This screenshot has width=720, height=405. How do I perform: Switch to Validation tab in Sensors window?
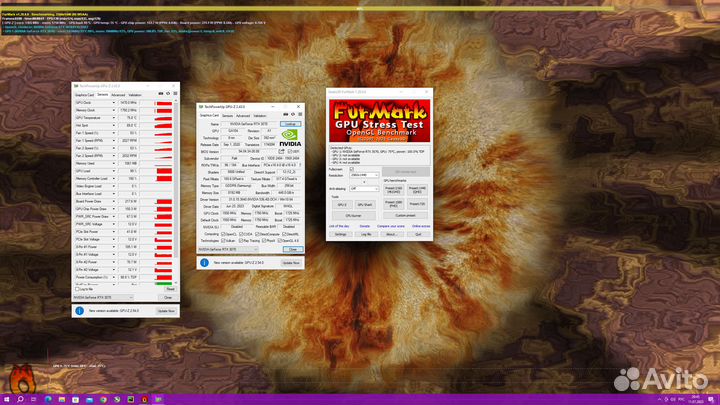[x=135, y=95]
